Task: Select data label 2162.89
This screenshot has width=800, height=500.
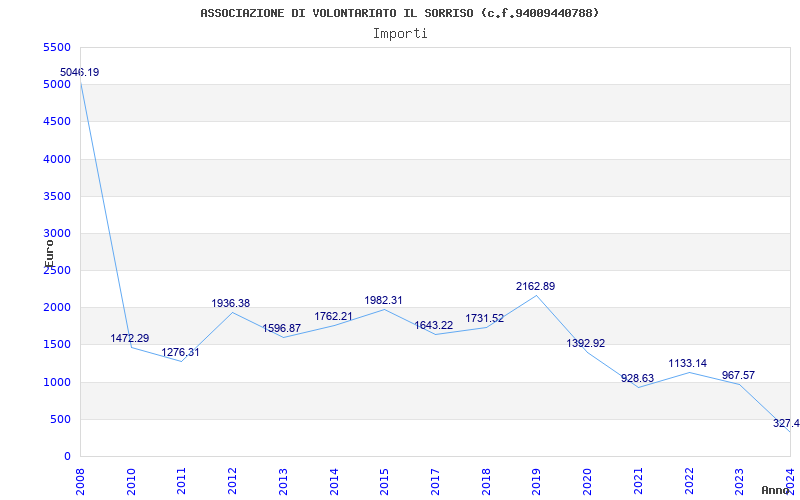Action: [535, 287]
